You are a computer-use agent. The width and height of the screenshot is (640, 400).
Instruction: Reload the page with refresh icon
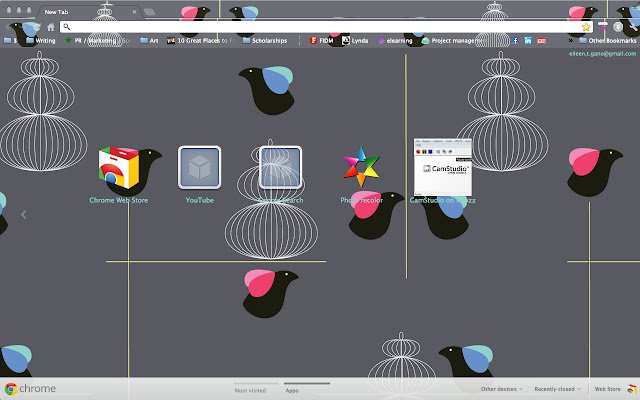(x=37, y=27)
